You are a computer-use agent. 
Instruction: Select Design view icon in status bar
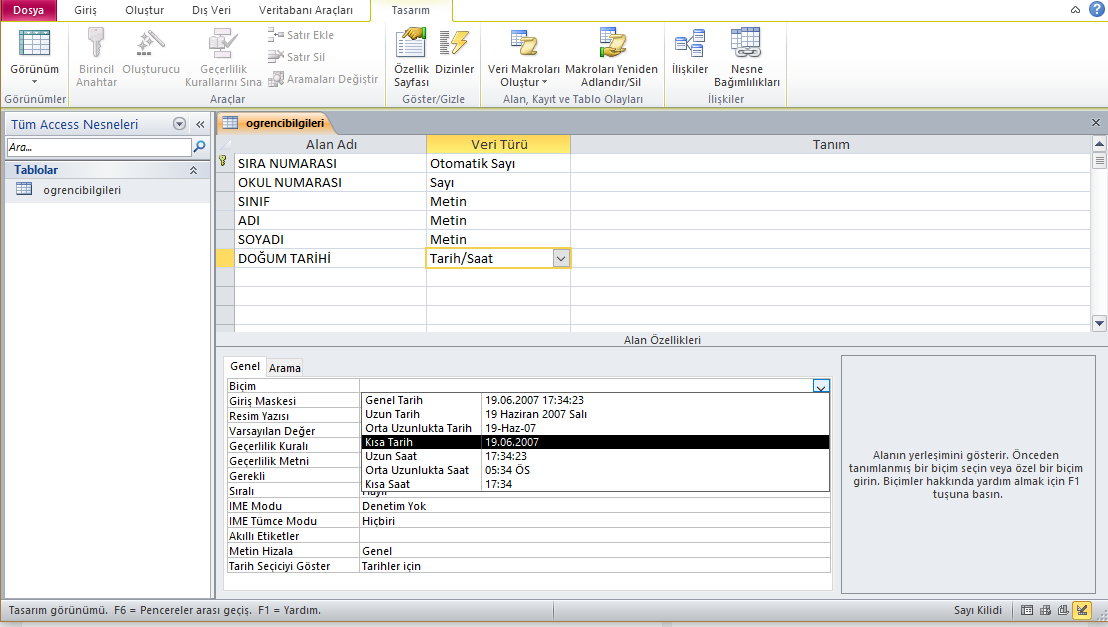click(1082, 610)
